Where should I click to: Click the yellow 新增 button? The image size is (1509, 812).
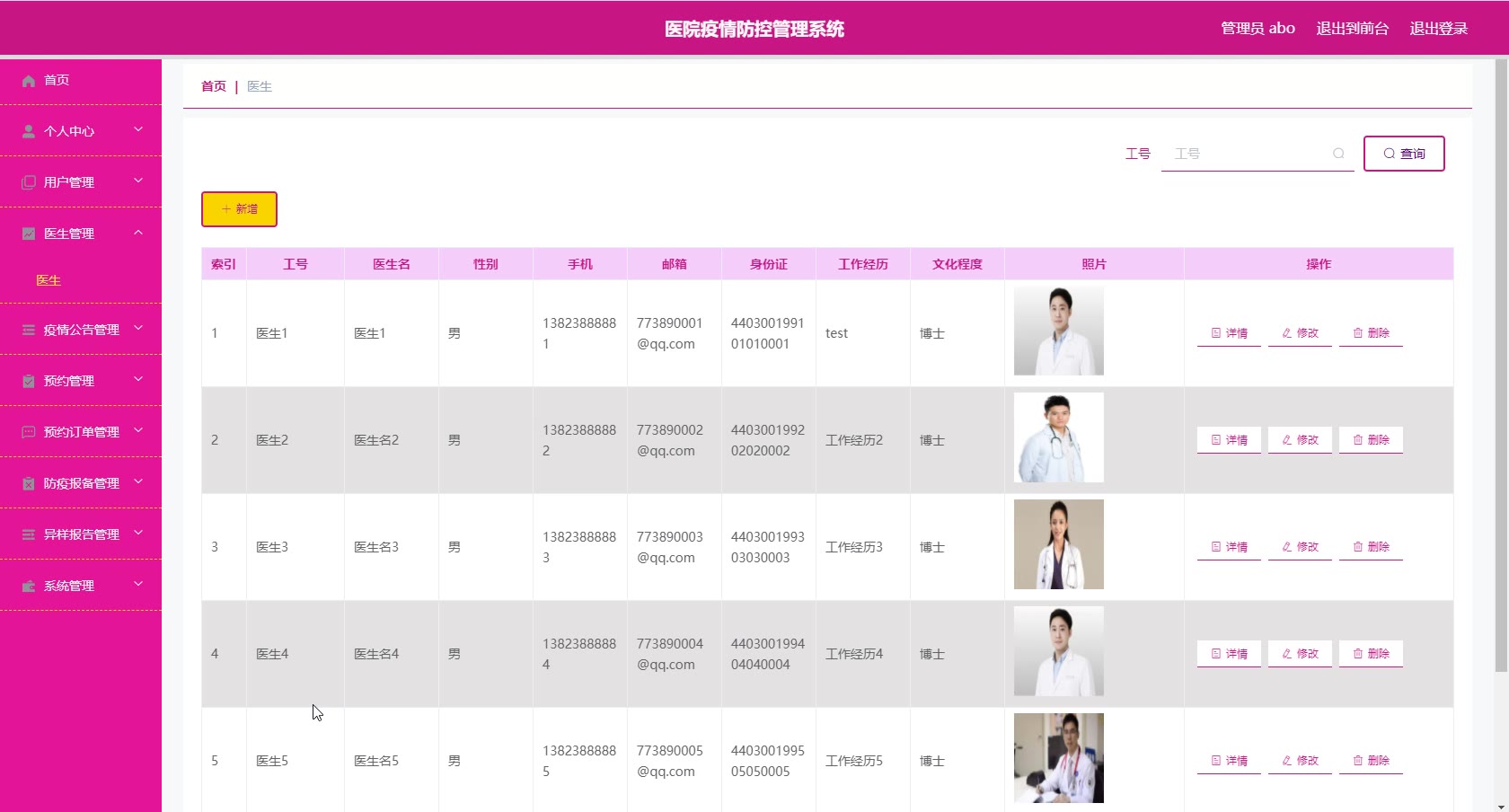(x=239, y=209)
